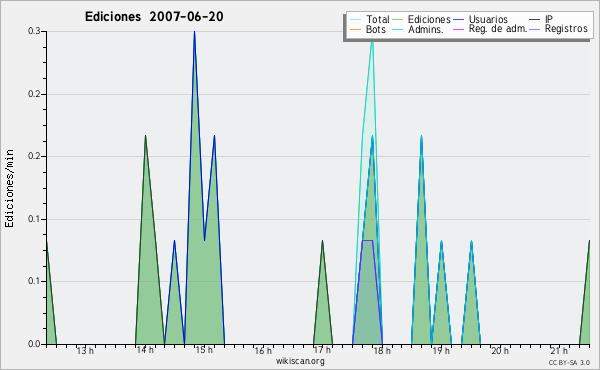Click the Ediciones/min vertical axis label
This screenshot has width=600, height=370.
point(9,188)
